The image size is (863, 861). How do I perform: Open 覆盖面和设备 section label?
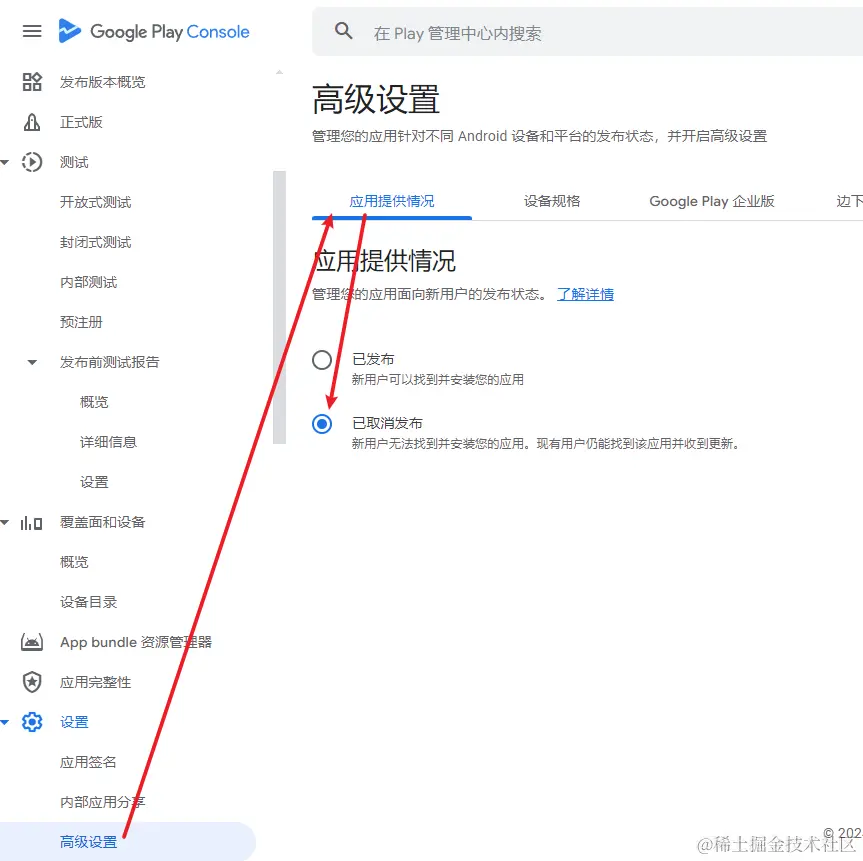point(102,522)
